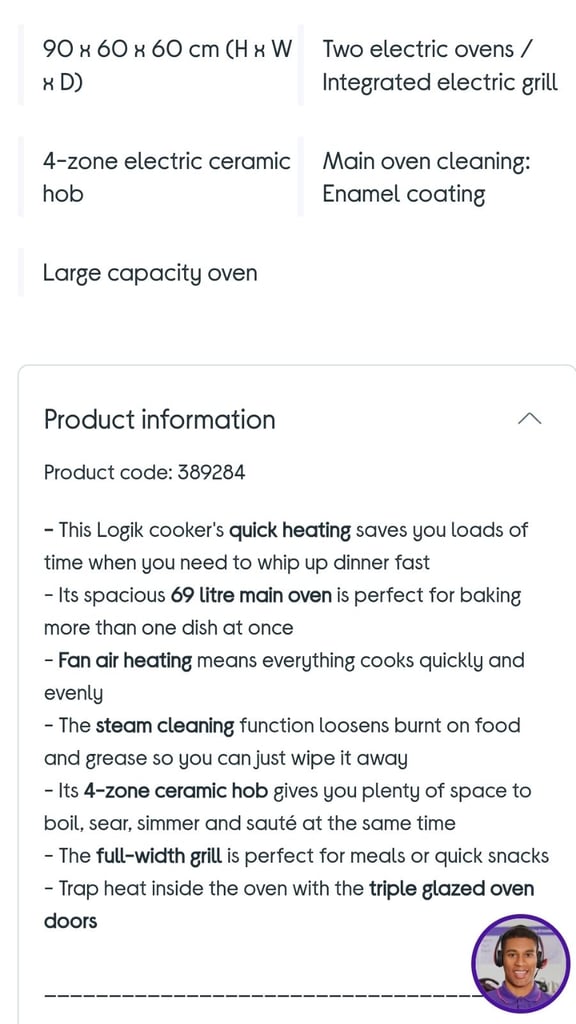Viewport: 576px width, 1024px height.
Task: Collapse the Product information section chevron
Action: pos(529,419)
